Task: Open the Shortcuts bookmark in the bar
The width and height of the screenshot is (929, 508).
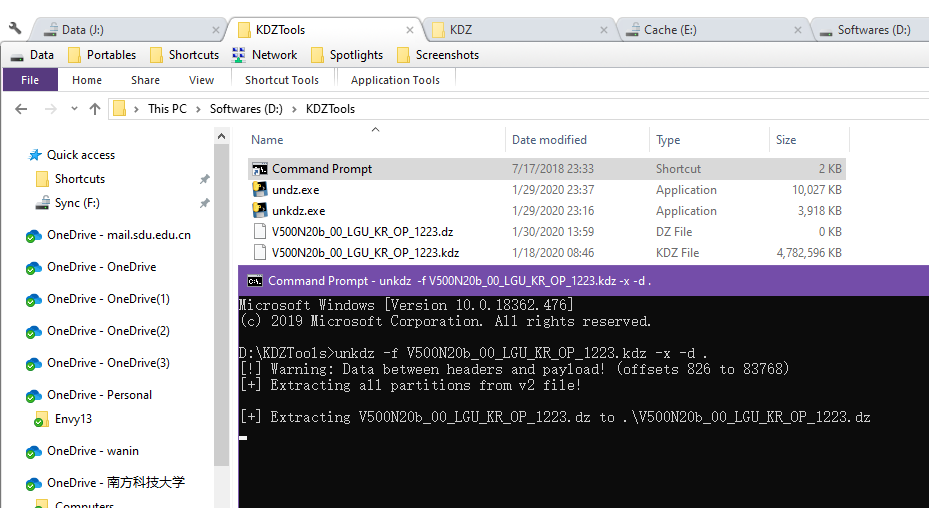Action: pos(184,55)
